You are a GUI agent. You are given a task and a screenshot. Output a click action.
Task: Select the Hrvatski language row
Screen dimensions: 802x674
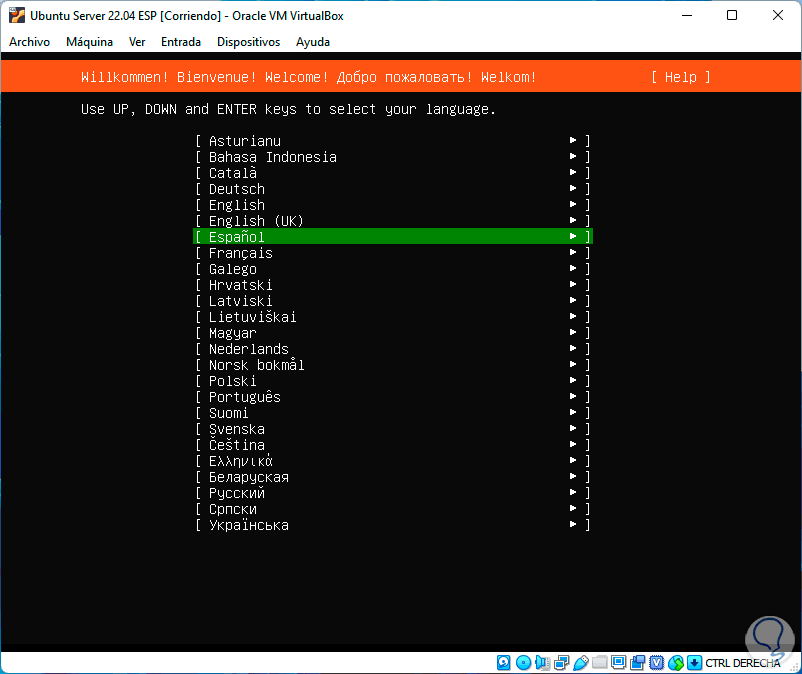pos(393,284)
